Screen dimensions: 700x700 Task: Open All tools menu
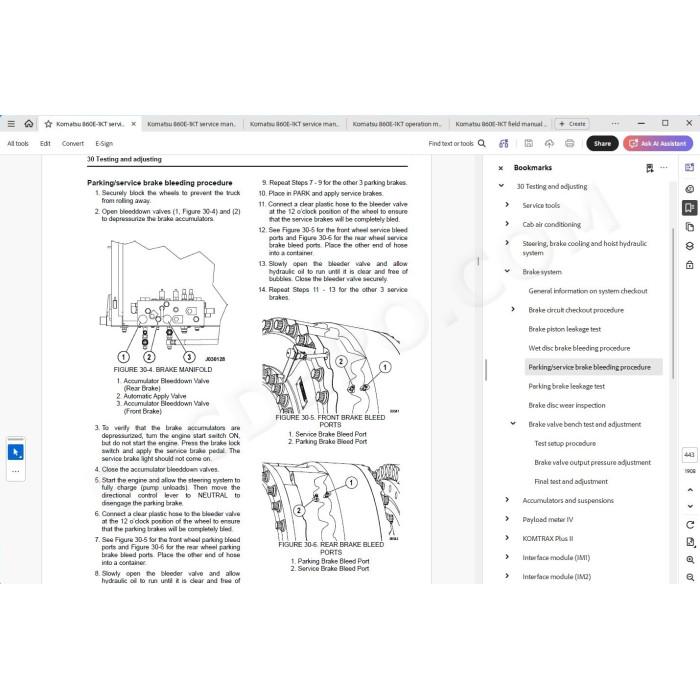tap(18, 144)
